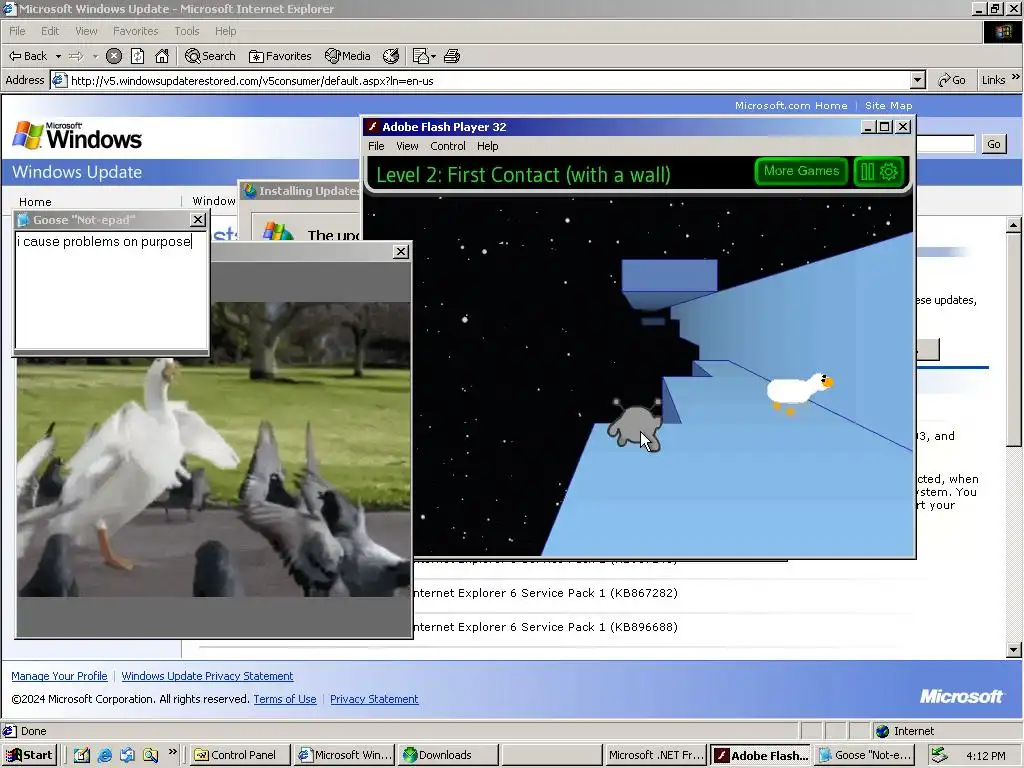The height and width of the screenshot is (768, 1024).
Task: Print the page with the printer icon
Action: point(452,56)
